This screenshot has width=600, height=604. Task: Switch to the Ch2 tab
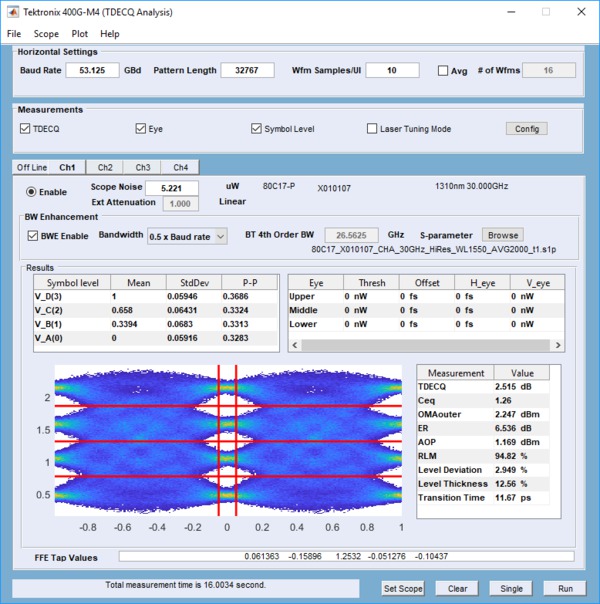[104, 167]
